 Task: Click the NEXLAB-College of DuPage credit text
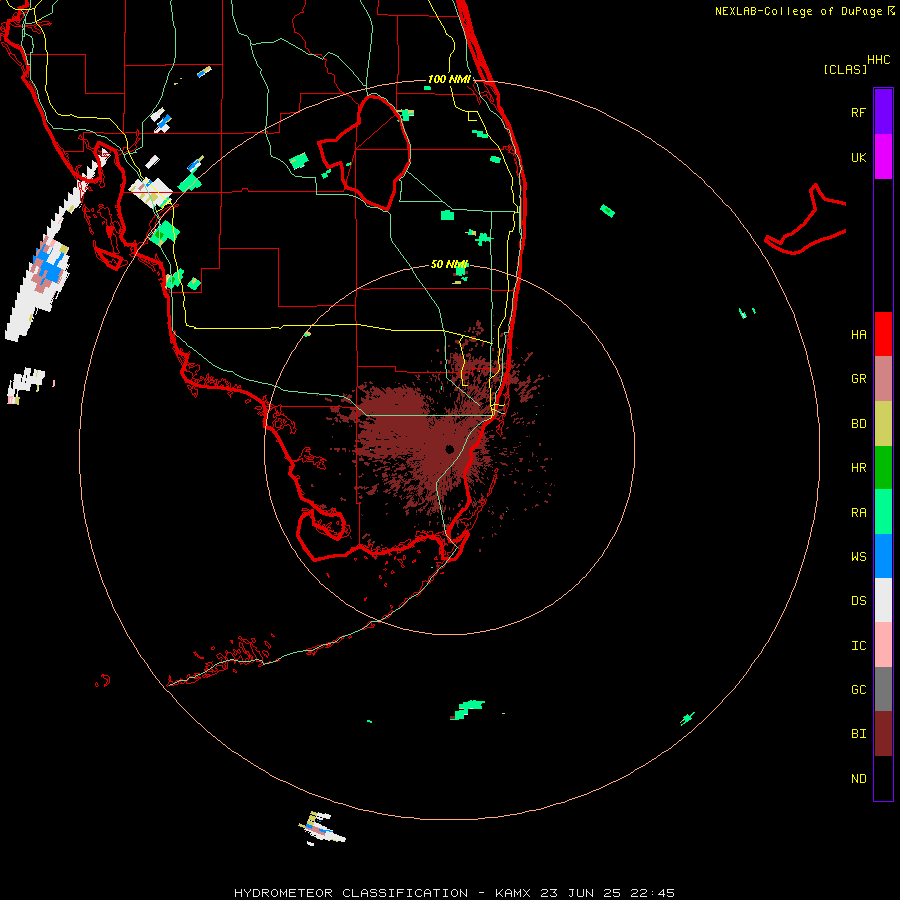pyautogui.click(x=798, y=11)
